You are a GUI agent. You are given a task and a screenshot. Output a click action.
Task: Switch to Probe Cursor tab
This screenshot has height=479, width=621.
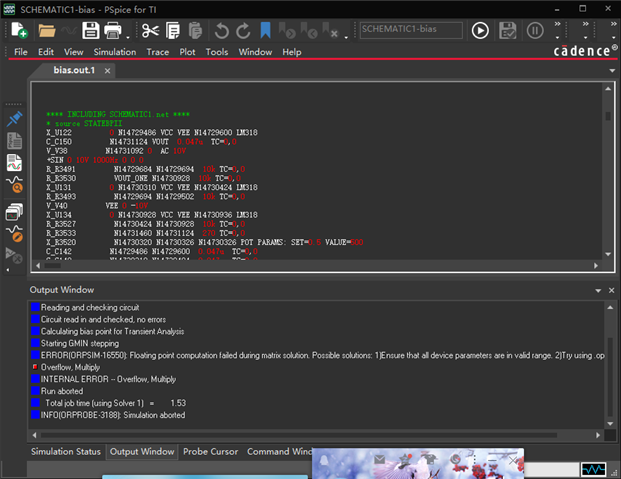[210, 452]
